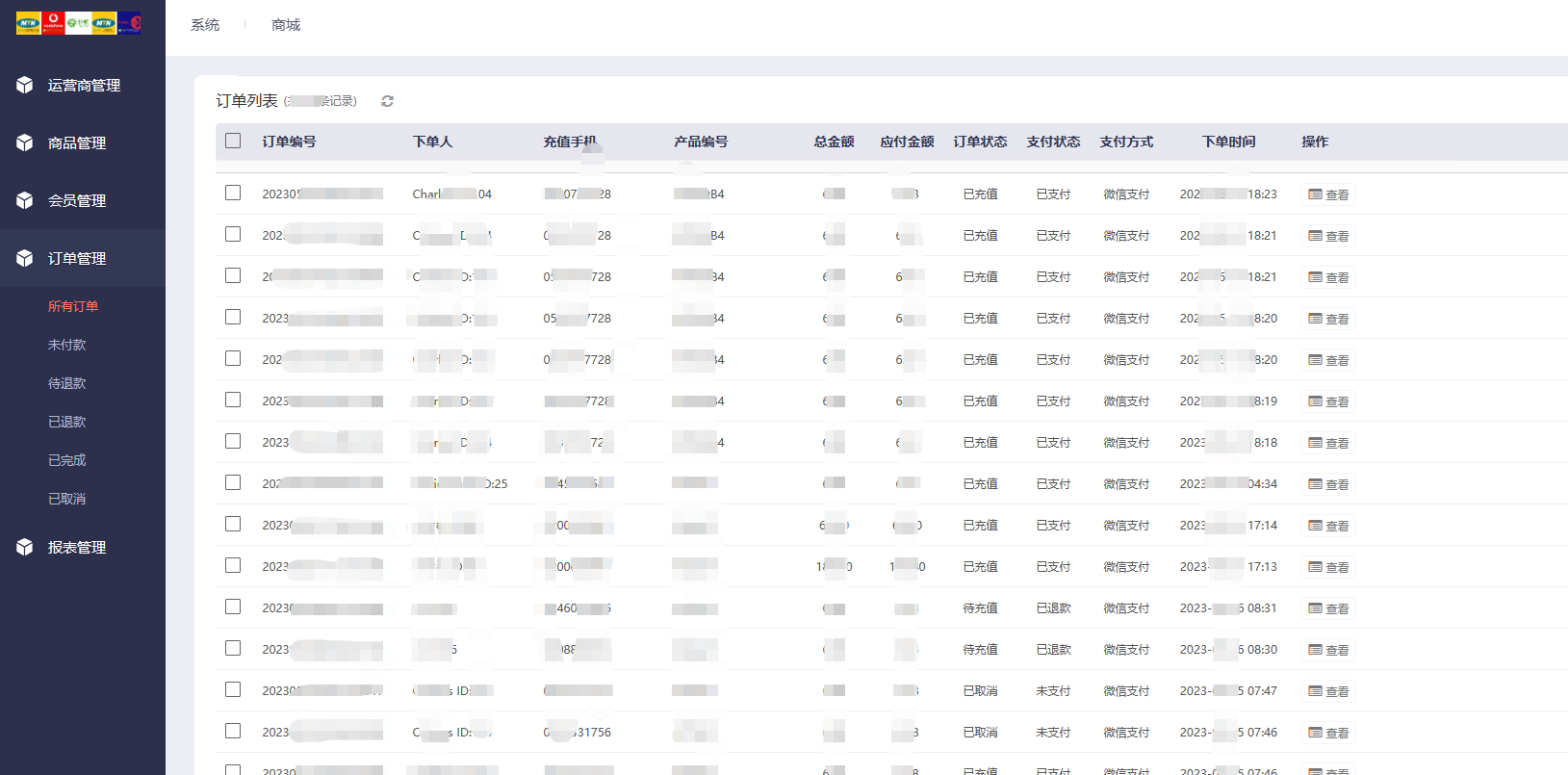The image size is (1568, 775).
Task: Click the 订单状态 column header
Action: click(980, 142)
